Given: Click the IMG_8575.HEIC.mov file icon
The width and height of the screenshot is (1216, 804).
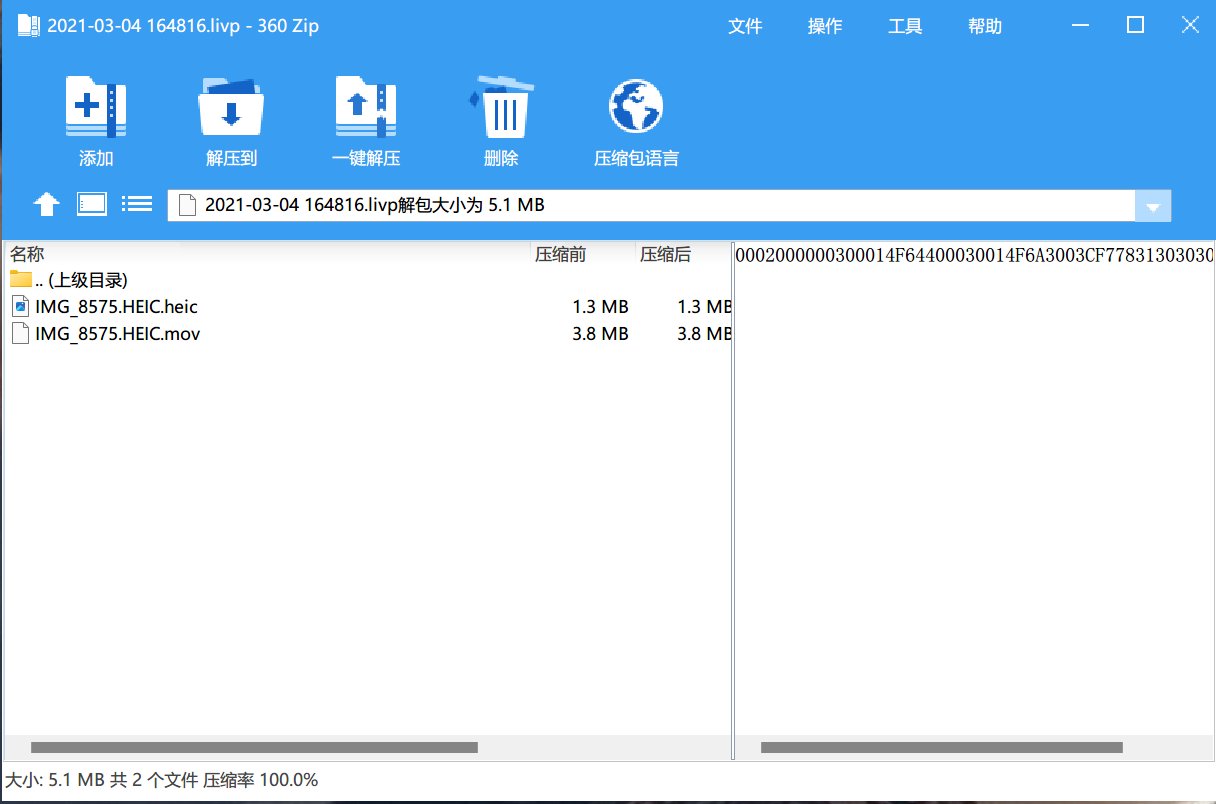Looking at the screenshot, I should [x=21, y=333].
